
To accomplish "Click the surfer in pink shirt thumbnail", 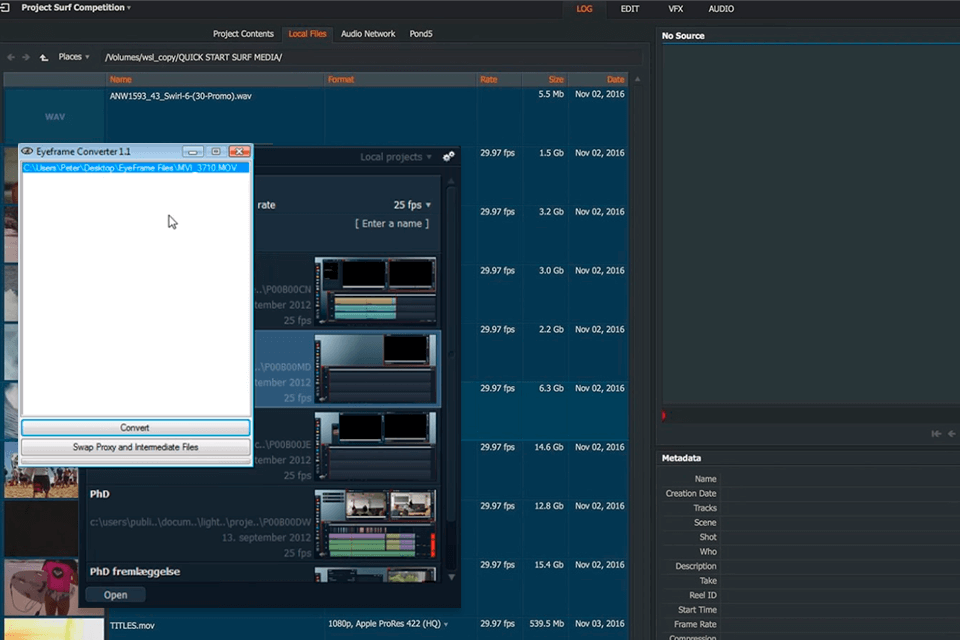I will coord(42,587).
